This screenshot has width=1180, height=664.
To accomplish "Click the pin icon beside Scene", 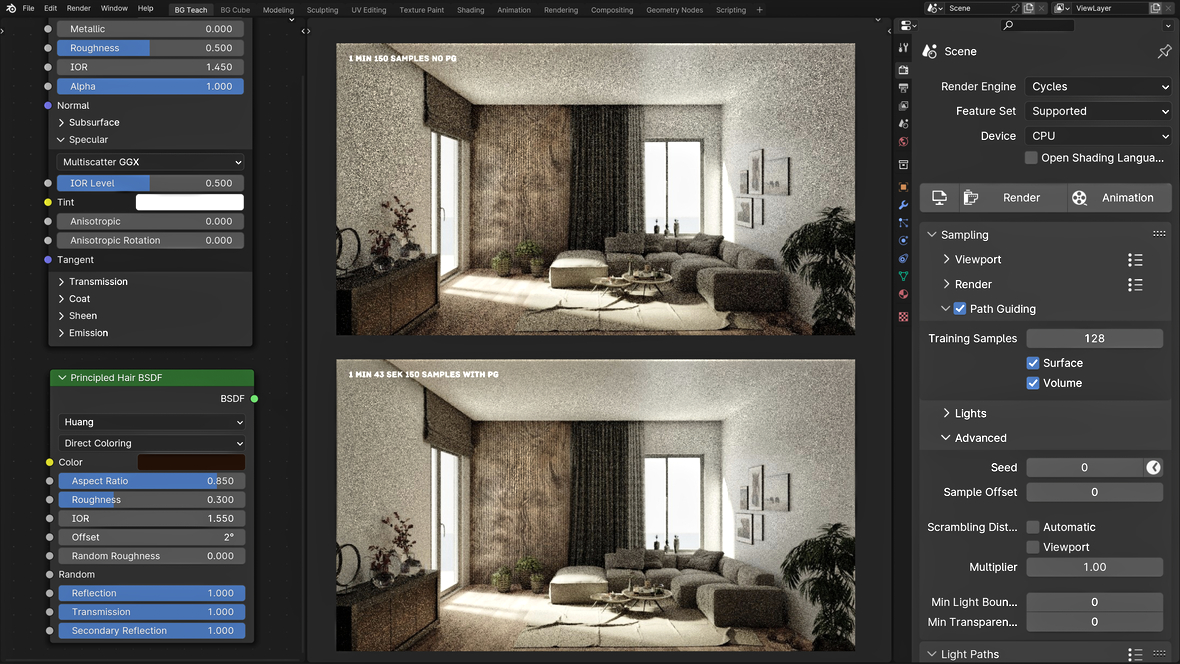I will point(1164,51).
